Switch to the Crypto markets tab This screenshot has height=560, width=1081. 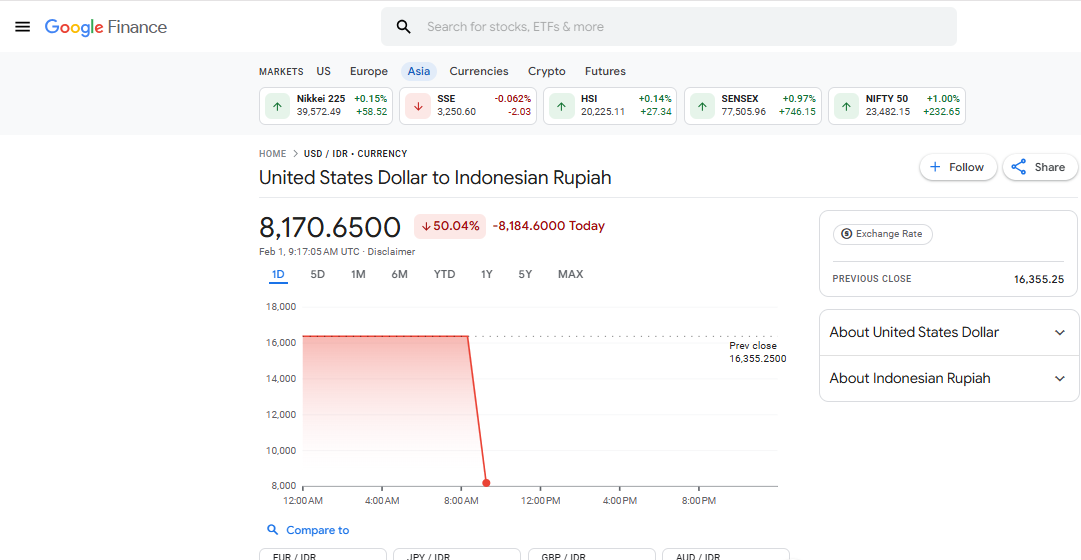[x=546, y=71]
